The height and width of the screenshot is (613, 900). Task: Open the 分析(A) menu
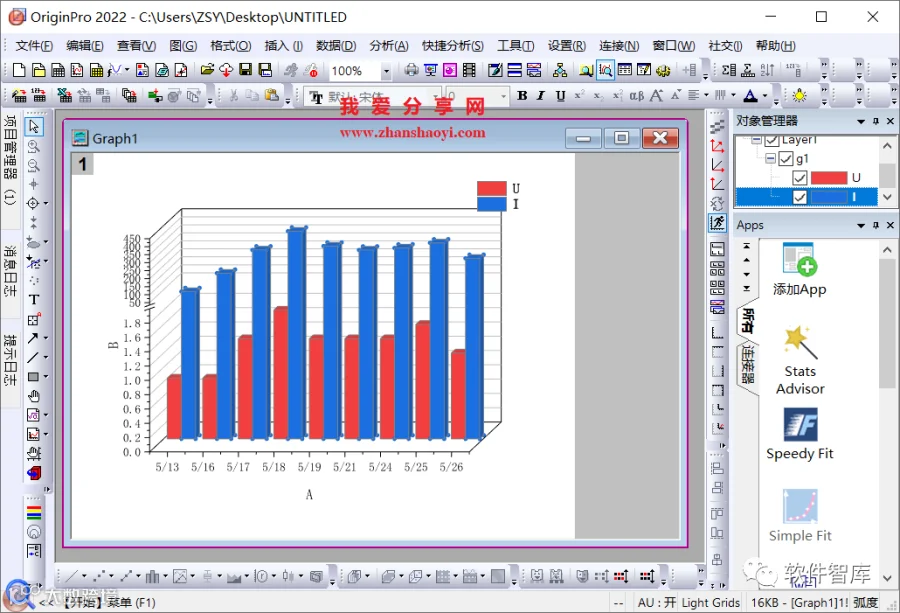point(389,45)
